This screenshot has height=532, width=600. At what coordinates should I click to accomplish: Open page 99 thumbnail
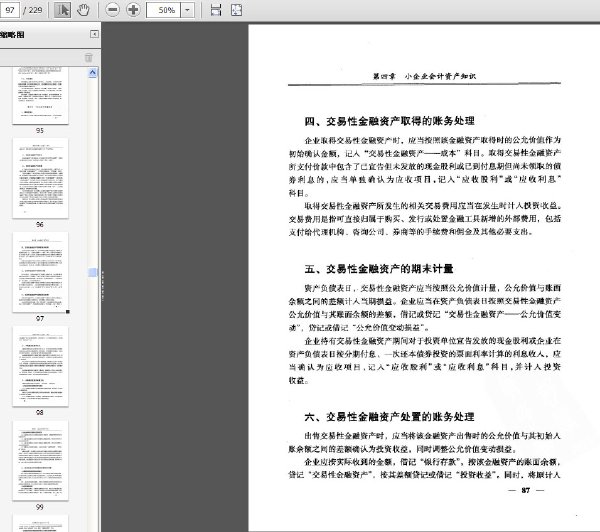[x=40, y=460]
